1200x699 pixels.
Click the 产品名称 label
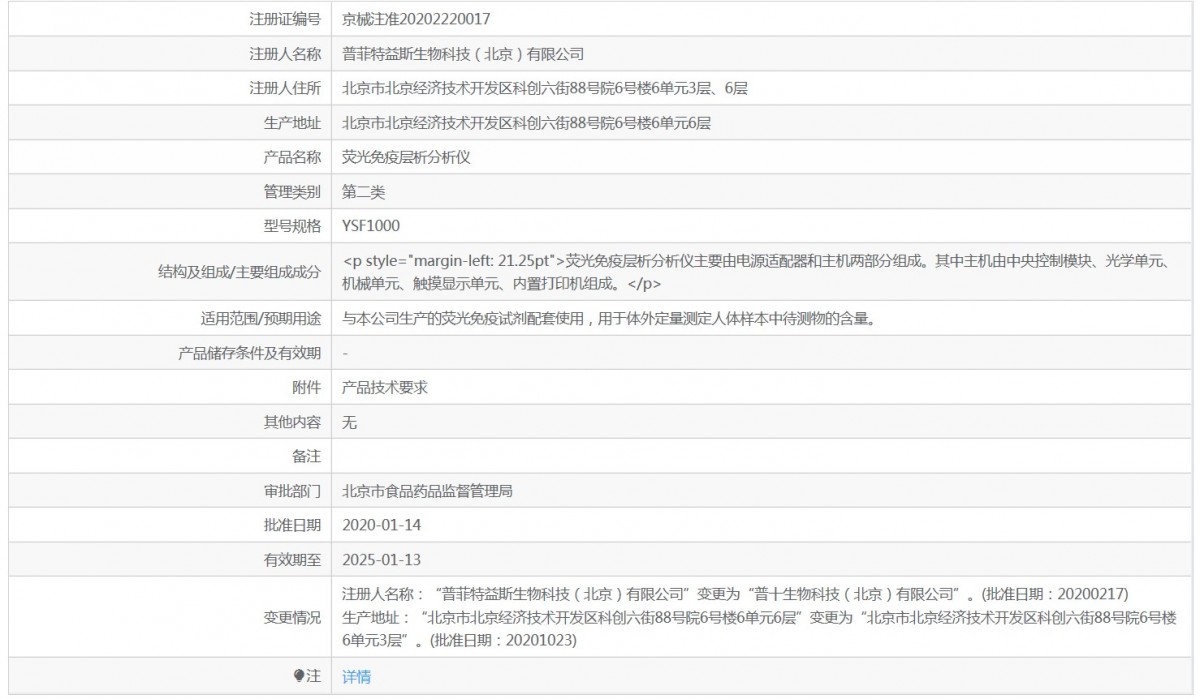point(292,157)
